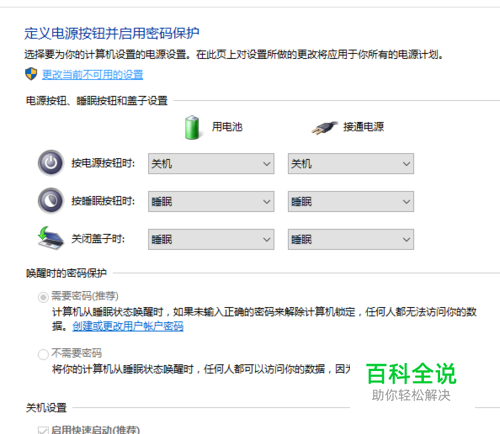Open sleep button plugged-in dropdown 睡眠
The height and width of the screenshot is (434, 500).
coord(351,201)
